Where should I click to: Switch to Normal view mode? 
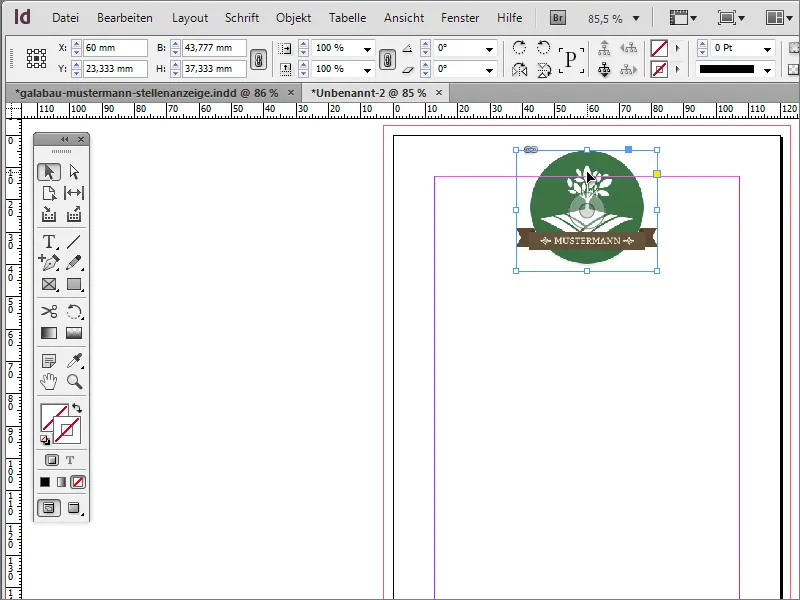(x=49, y=508)
